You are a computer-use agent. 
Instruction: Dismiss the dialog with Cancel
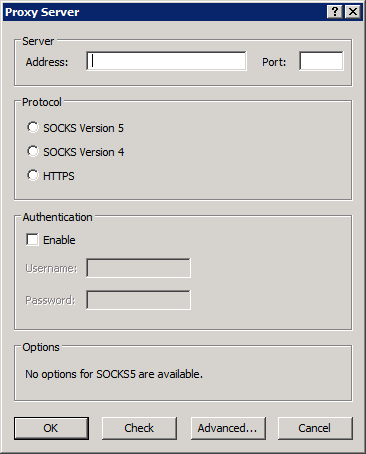(315, 428)
